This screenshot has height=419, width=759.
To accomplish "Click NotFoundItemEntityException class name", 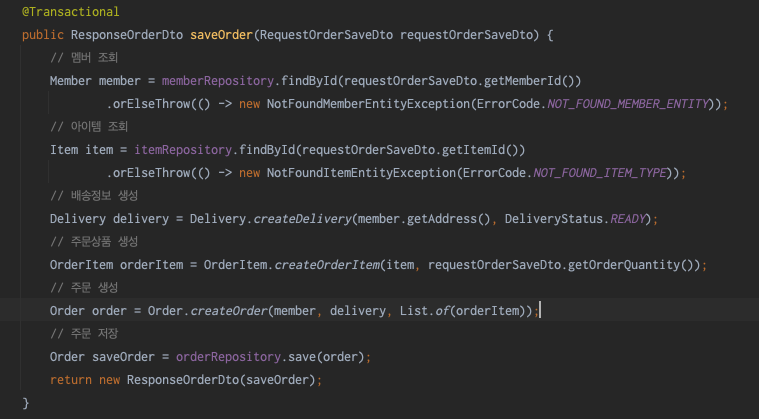I will point(361,173).
